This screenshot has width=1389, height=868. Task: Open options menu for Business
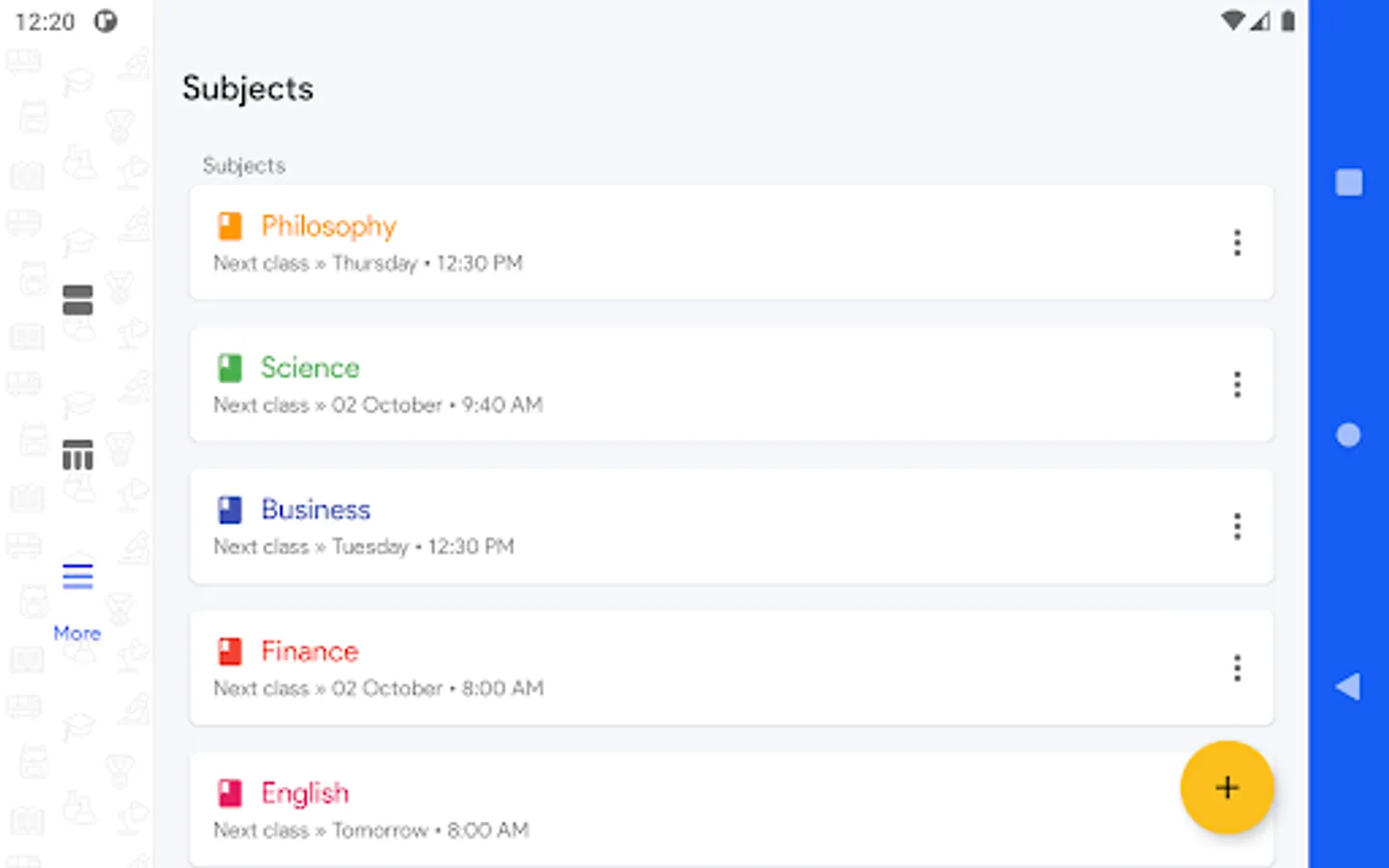click(x=1237, y=527)
